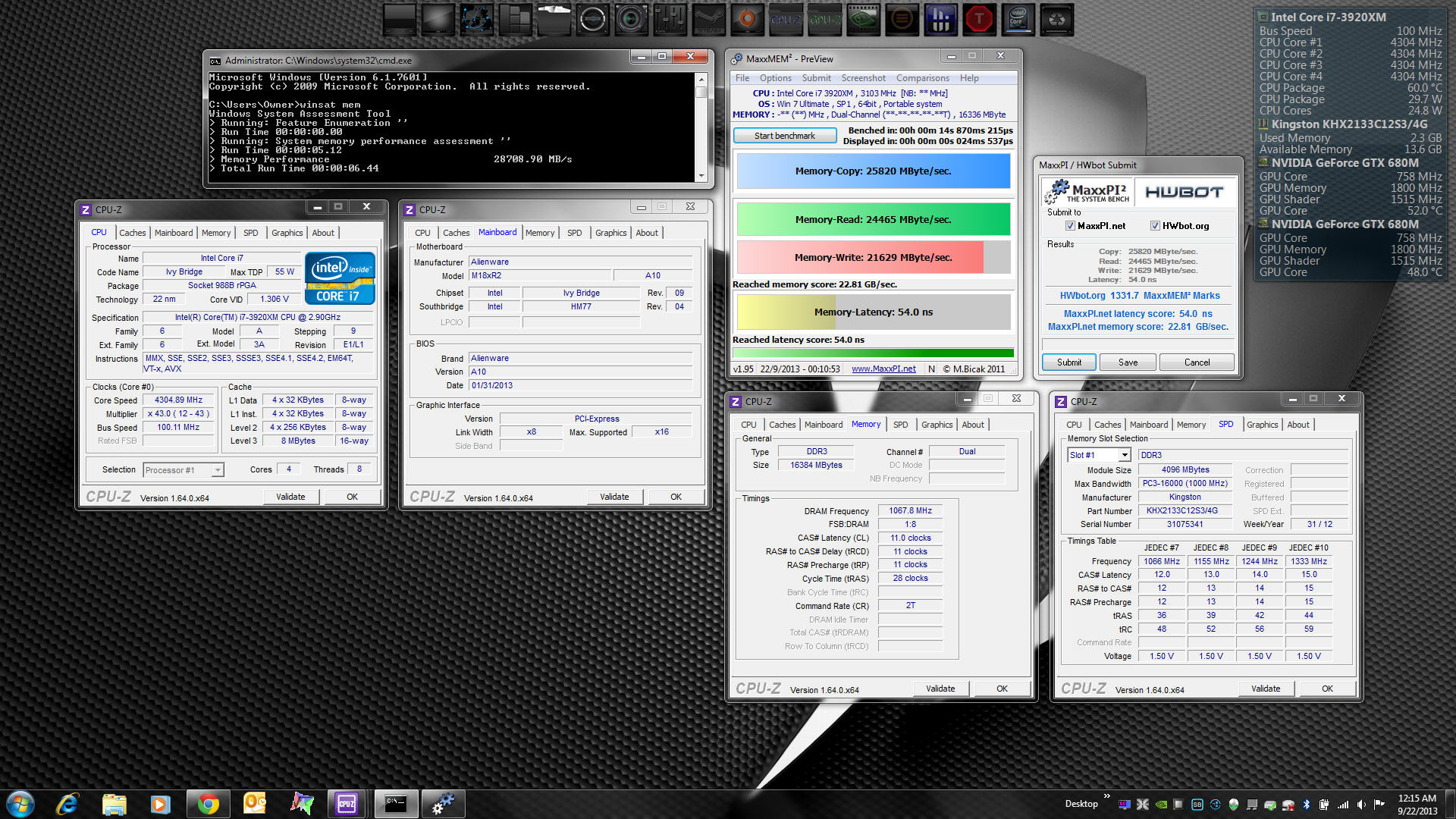This screenshot has width=1456, height=819.
Task: Open the volume speaker tray icon
Action: 1361,805
